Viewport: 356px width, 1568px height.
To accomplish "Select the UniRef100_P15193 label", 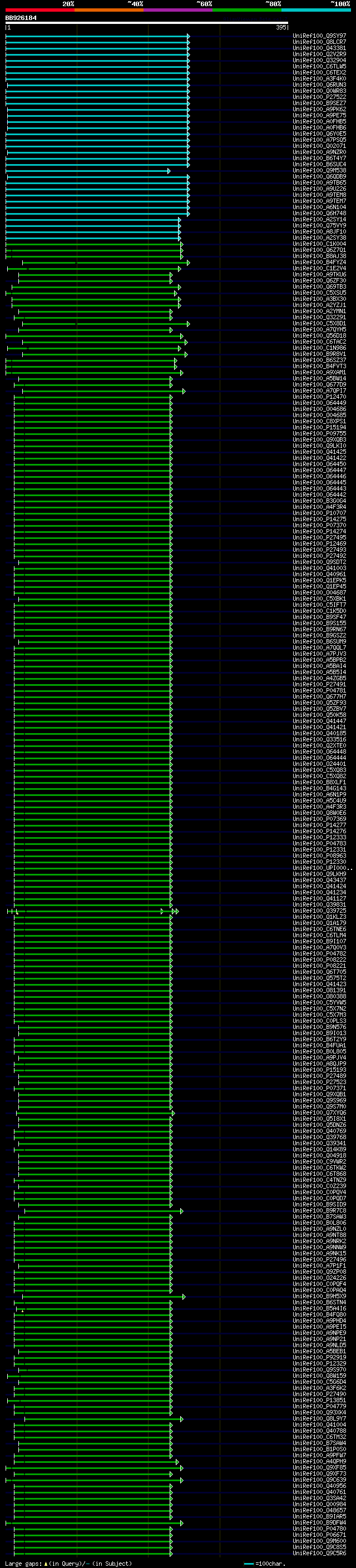I will (319, 1070).
